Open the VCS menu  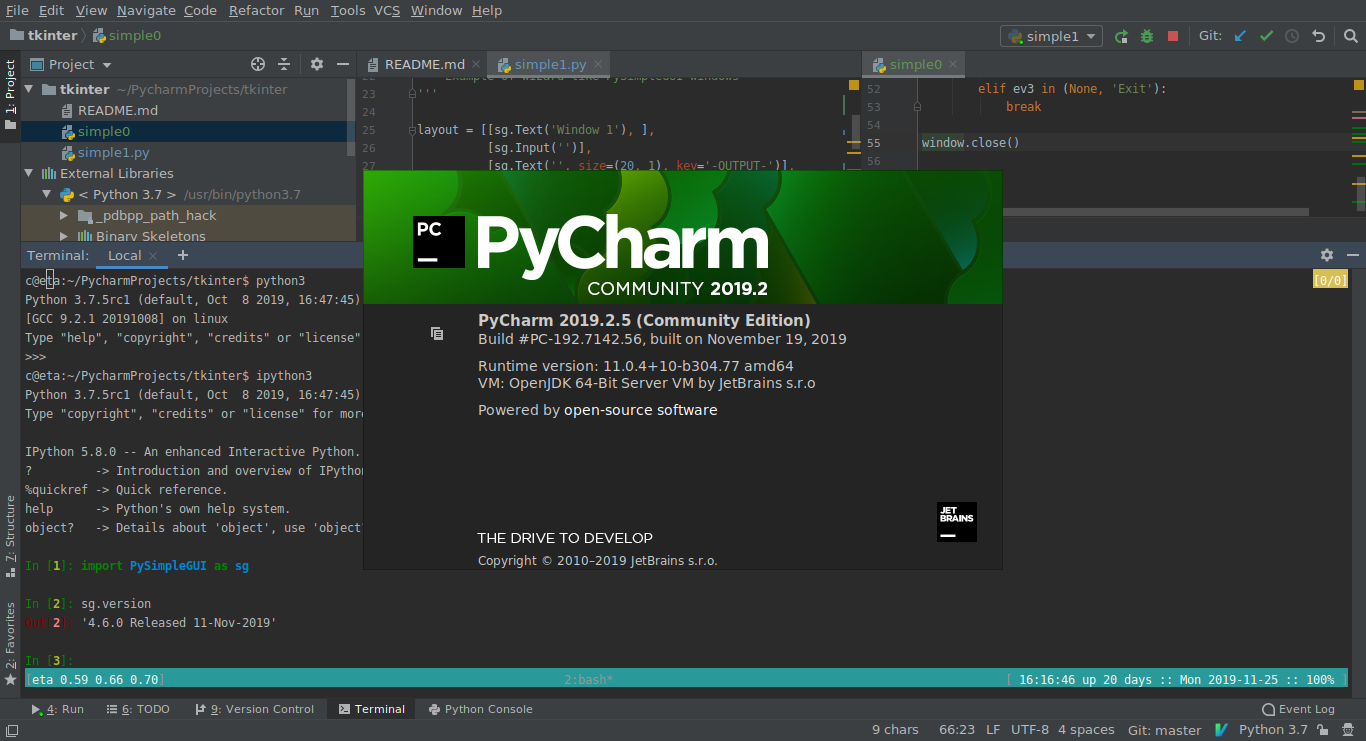(x=387, y=10)
